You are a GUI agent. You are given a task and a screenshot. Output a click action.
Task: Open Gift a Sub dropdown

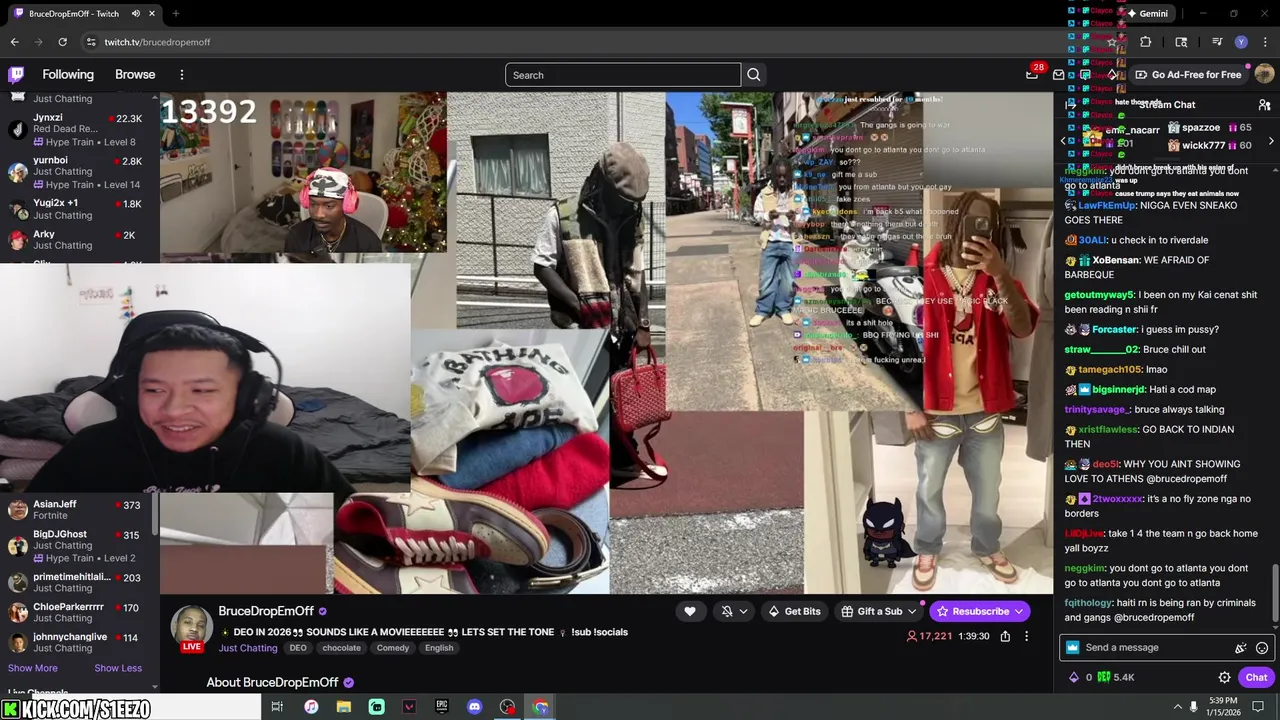(912, 611)
